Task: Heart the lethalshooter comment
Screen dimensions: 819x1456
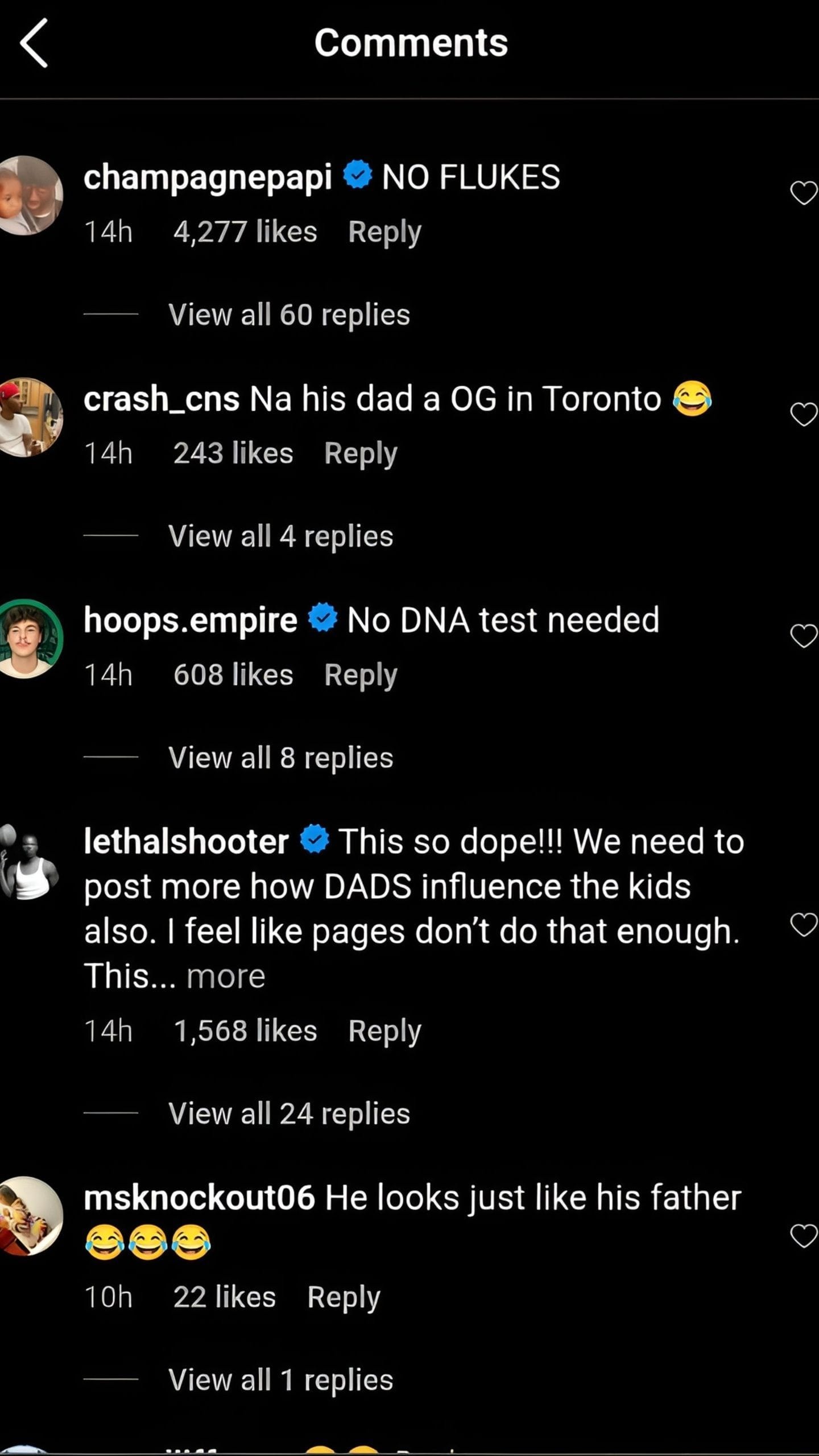Action: coord(803,924)
